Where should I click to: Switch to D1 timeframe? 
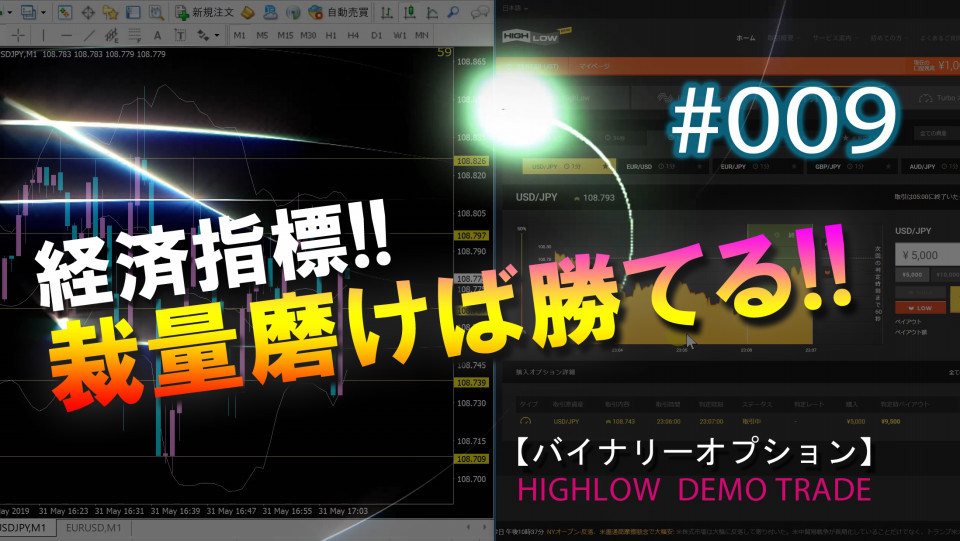[377, 35]
